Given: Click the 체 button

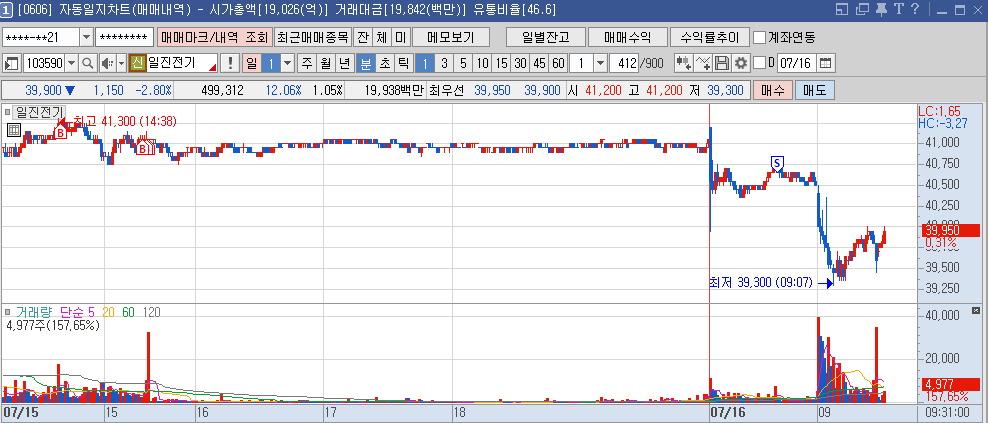Looking at the screenshot, I should [x=381, y=37].
